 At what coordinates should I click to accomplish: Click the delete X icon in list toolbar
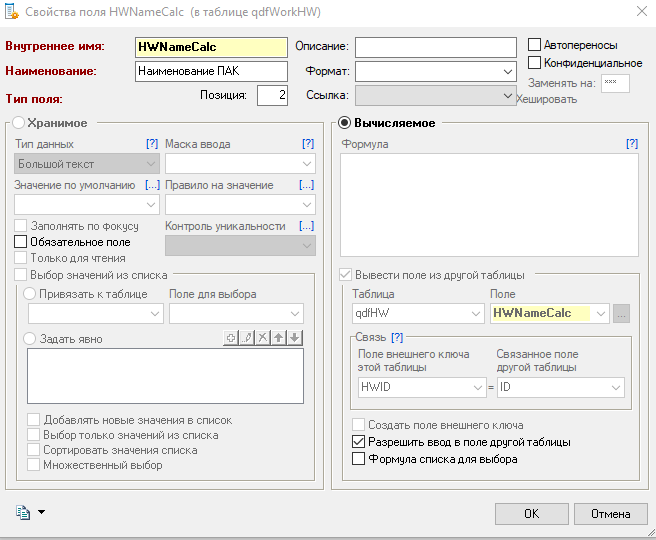[263, 338]
